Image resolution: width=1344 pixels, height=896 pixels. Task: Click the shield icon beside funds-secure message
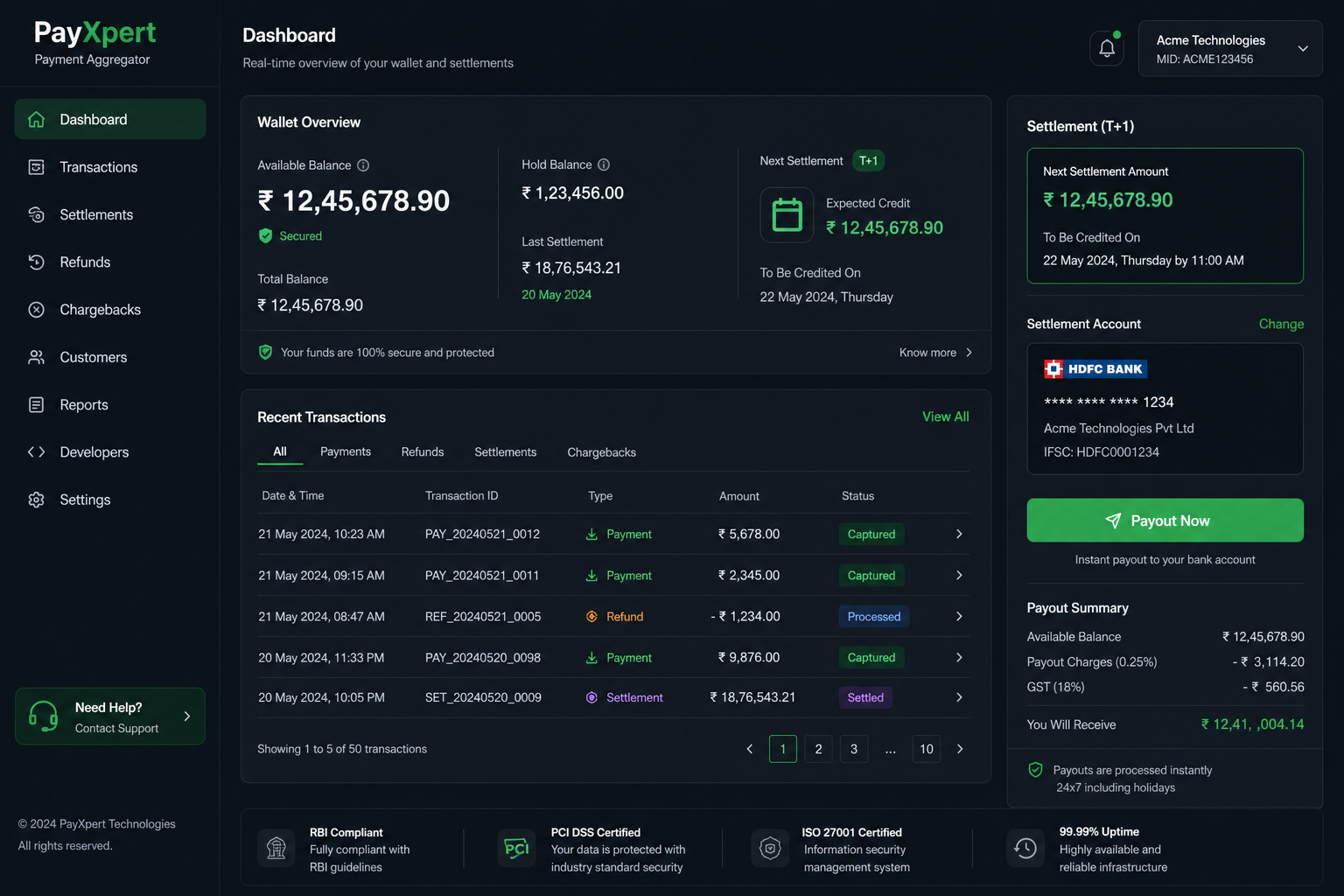(265, 352)
